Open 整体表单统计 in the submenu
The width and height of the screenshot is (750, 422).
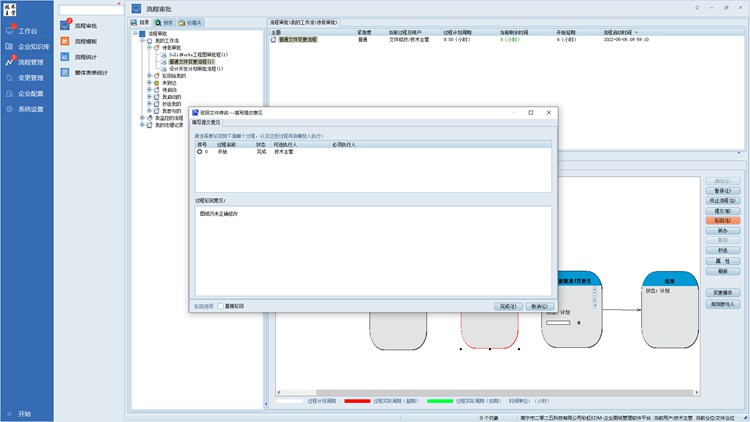pos(92,73)
